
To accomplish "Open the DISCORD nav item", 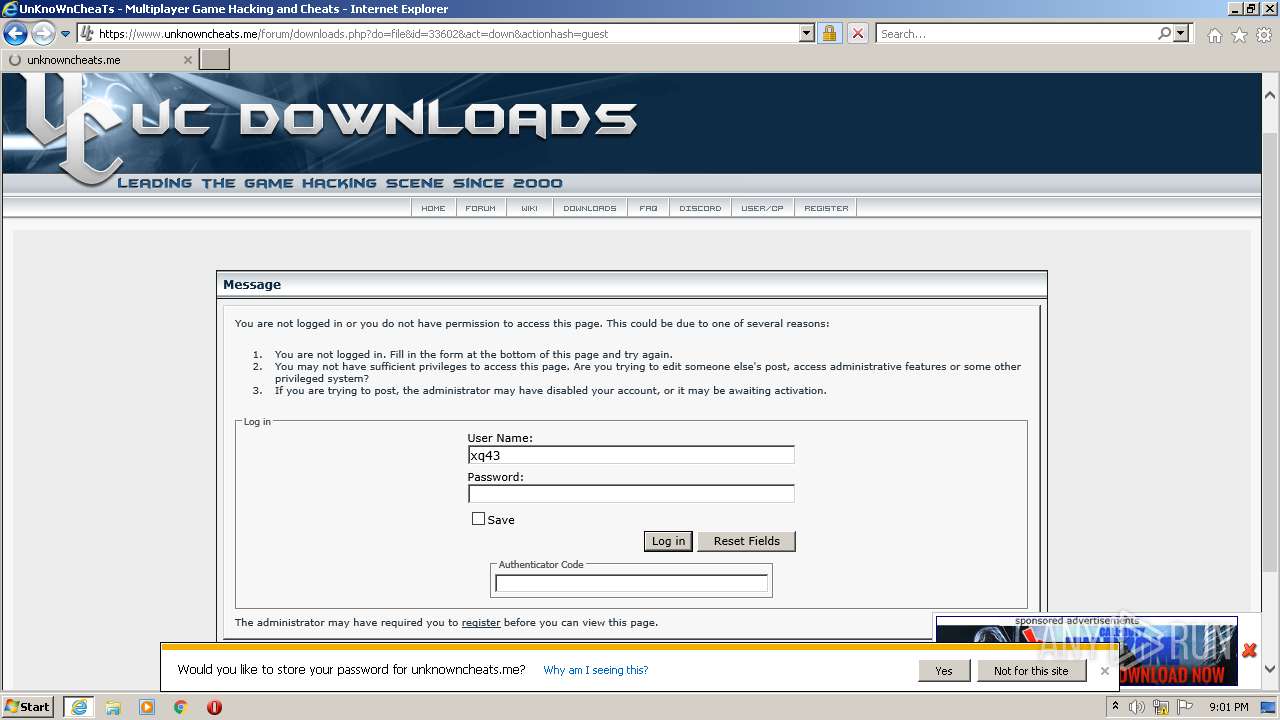I will [x=700, y=208].
